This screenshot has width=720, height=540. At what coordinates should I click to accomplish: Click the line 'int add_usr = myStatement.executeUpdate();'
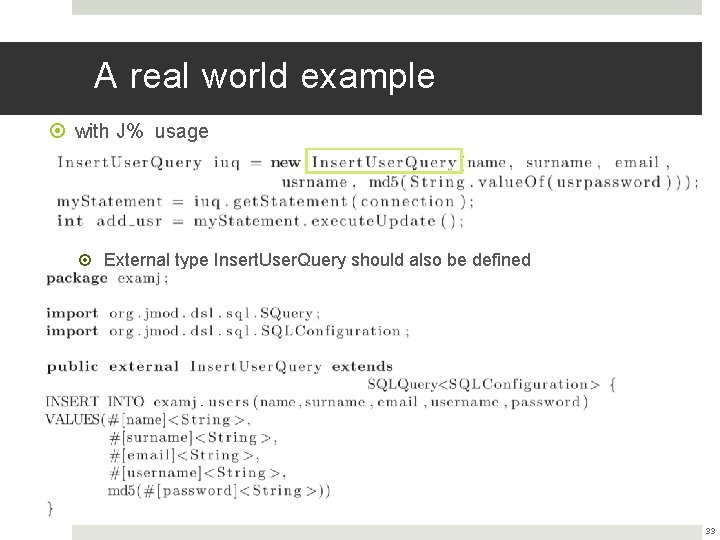(260, 221)
